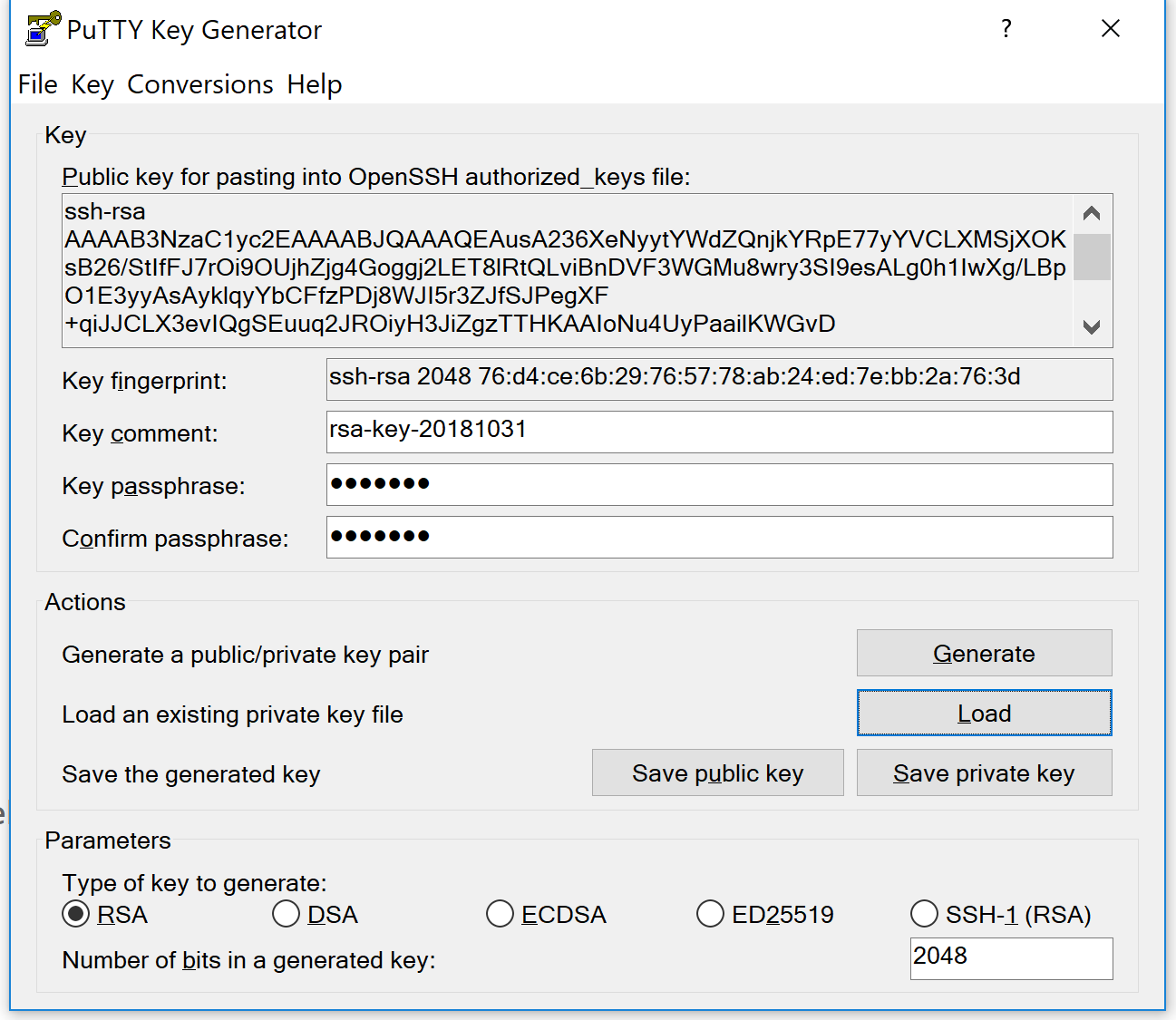
Task: Click the Key fingerprint field
Action: pyautogui.click(x=719, y=379)
